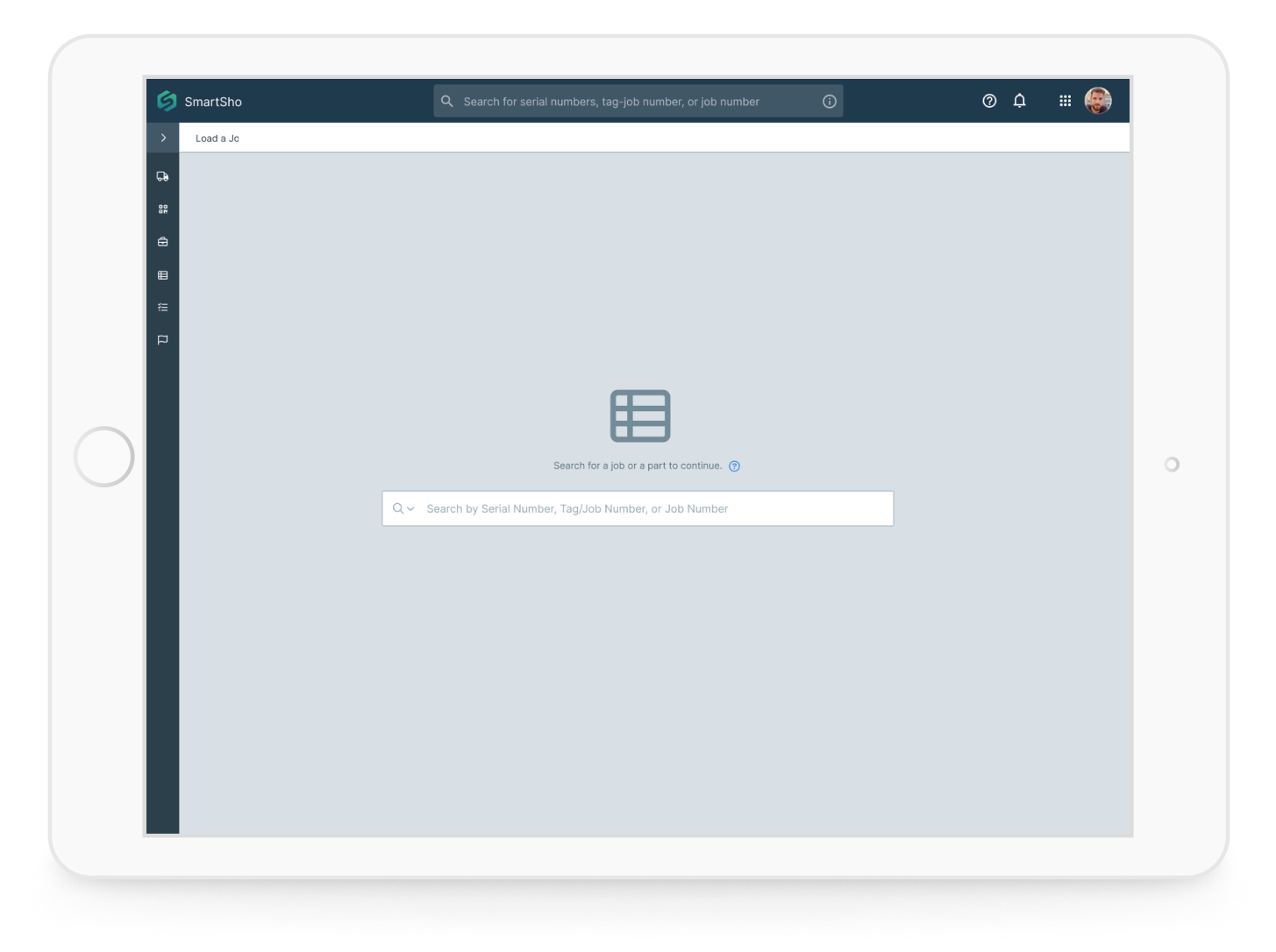Click the SmartShop logo icon
1276x952 pixels.
tap(167, 101)
